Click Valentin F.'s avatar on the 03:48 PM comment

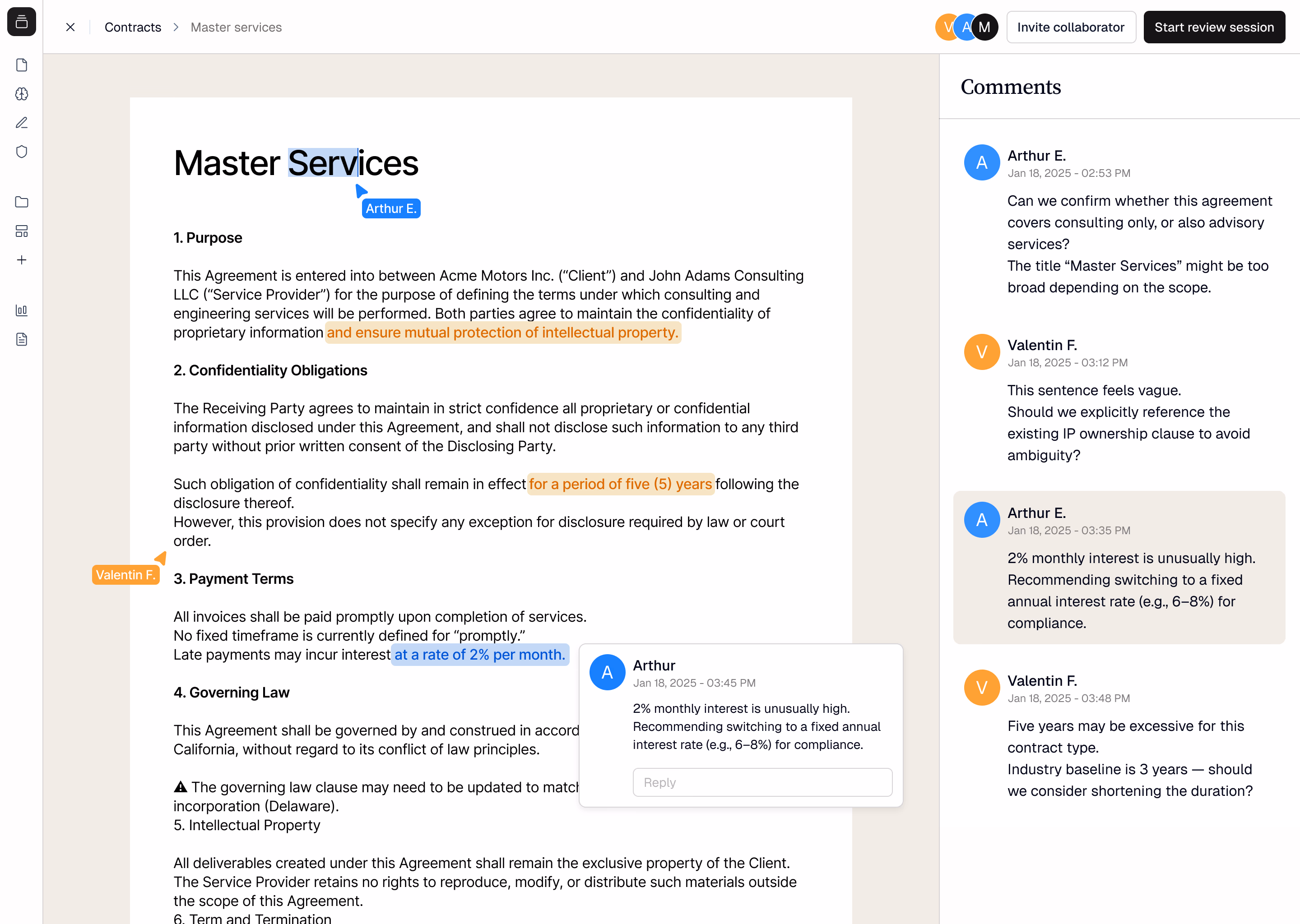(x=982, y=688)
